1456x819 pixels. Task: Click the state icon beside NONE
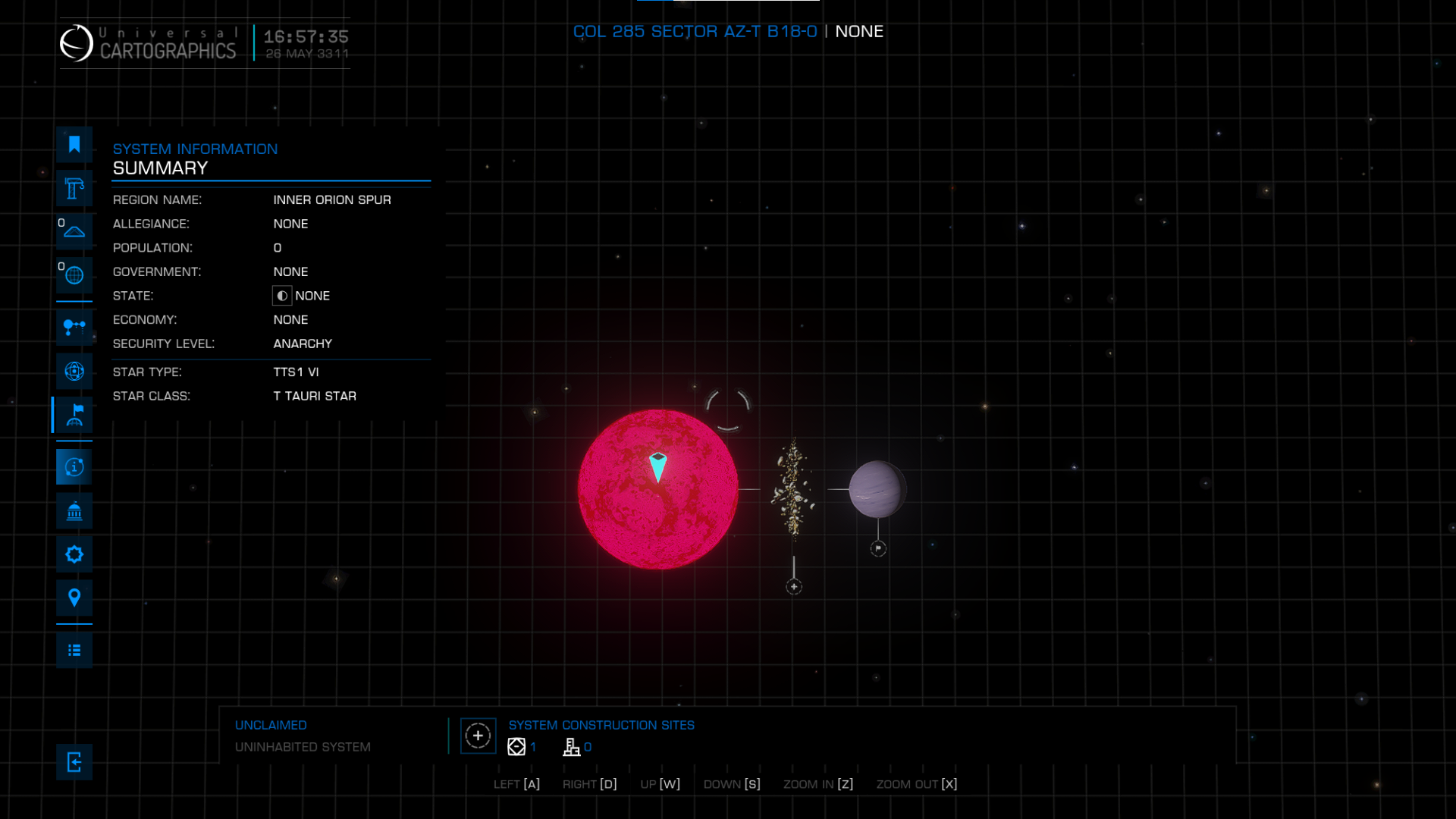282,296
